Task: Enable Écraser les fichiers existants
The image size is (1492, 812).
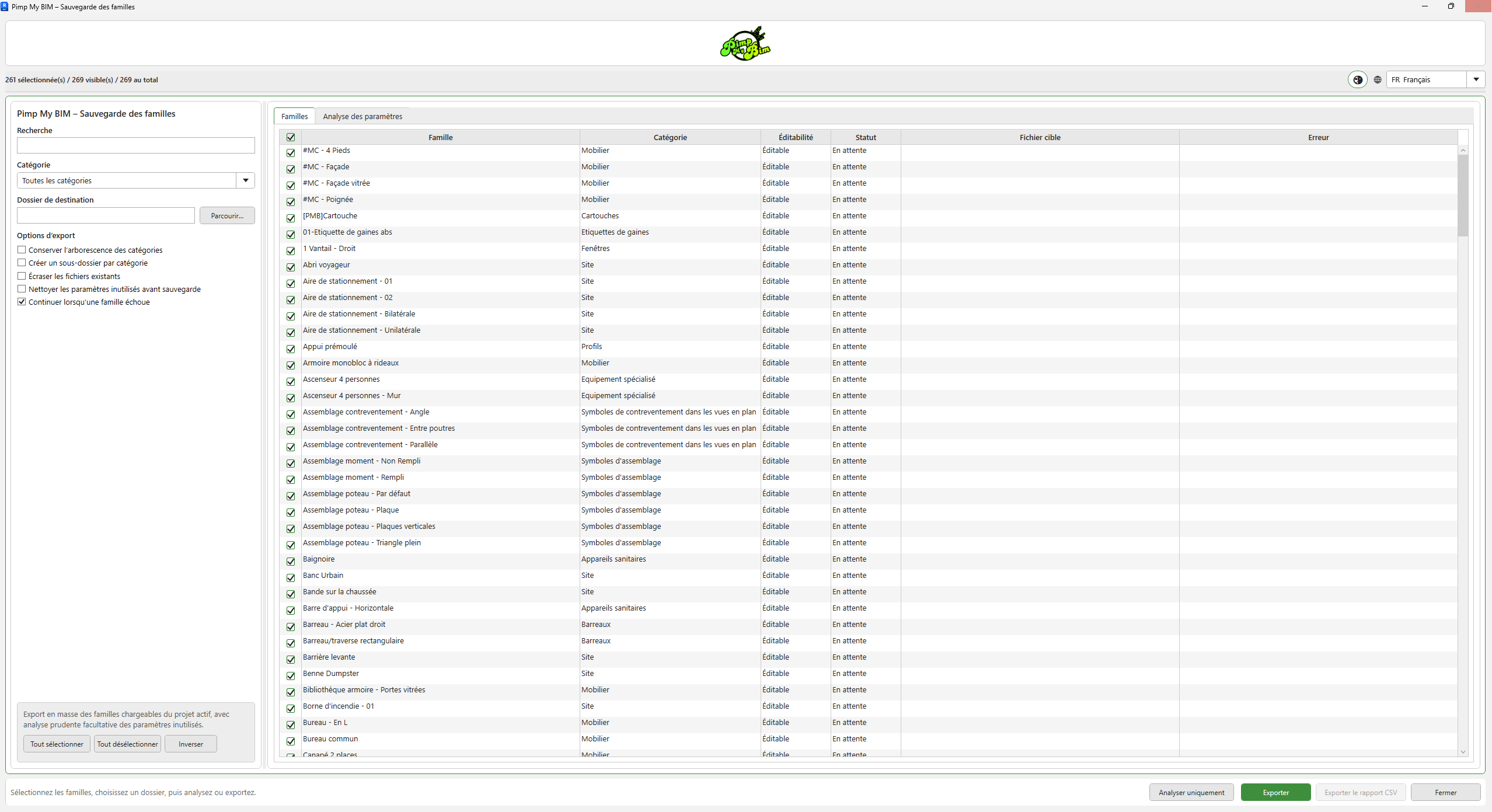Action: (x=22, y=276)
